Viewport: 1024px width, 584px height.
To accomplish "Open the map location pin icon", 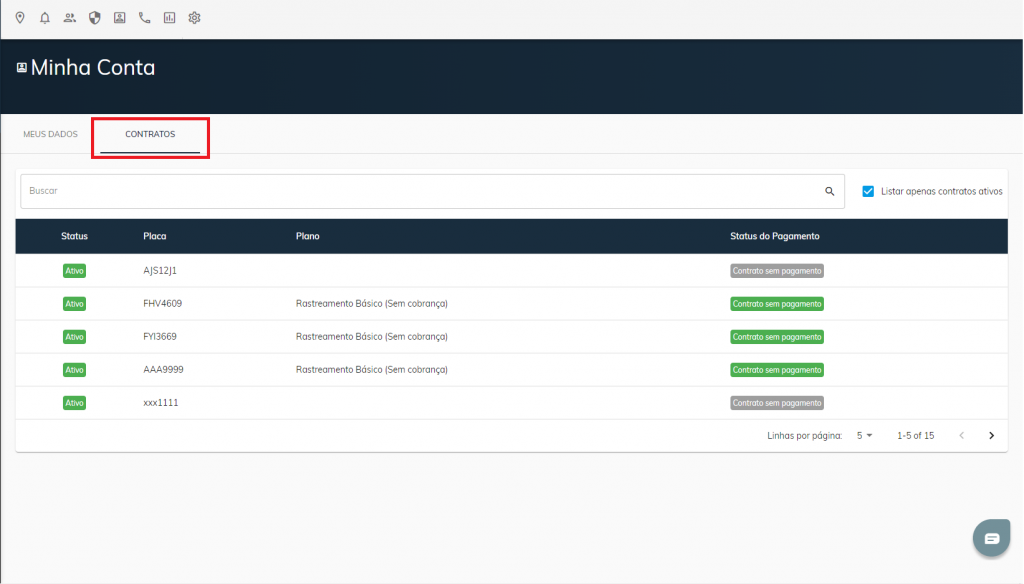I will tap(20, 18).
